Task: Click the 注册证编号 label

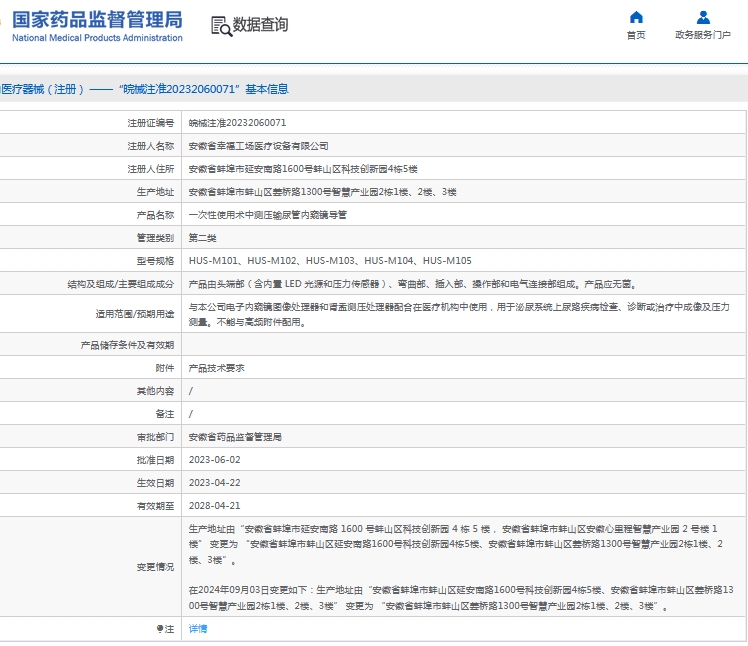Action: tap(151, 123)
